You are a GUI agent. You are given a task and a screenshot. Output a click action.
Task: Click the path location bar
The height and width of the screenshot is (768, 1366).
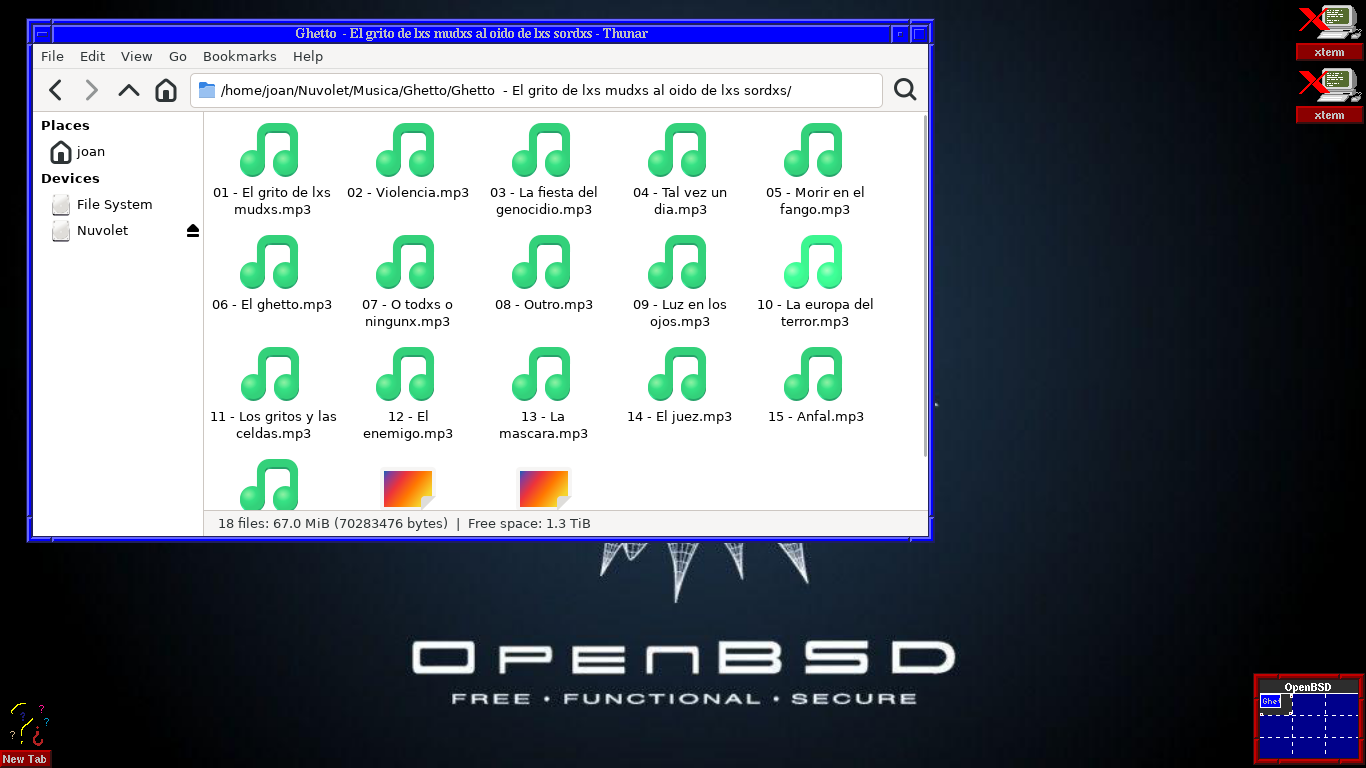tap(536, 90)
